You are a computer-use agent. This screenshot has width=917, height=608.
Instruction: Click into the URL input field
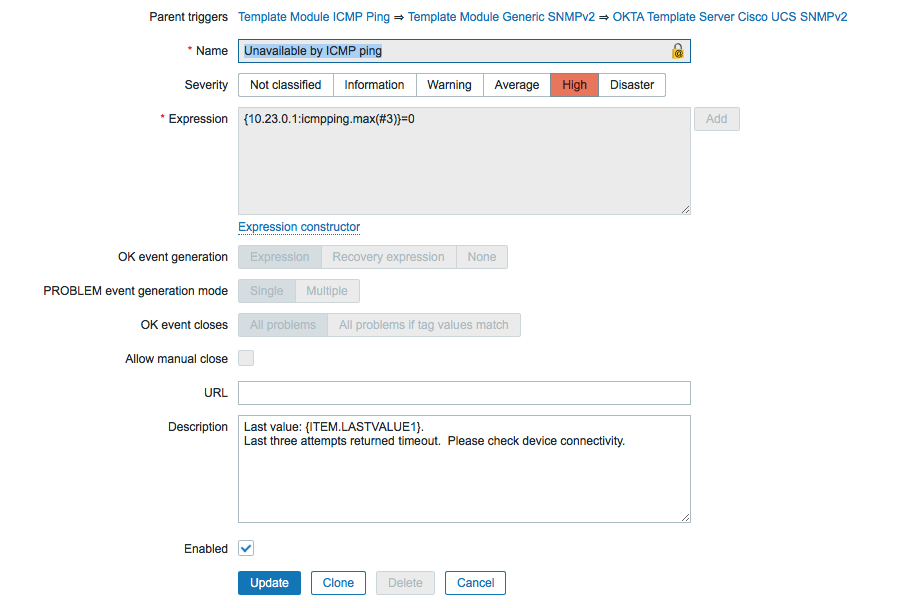[x=464, y=393]
